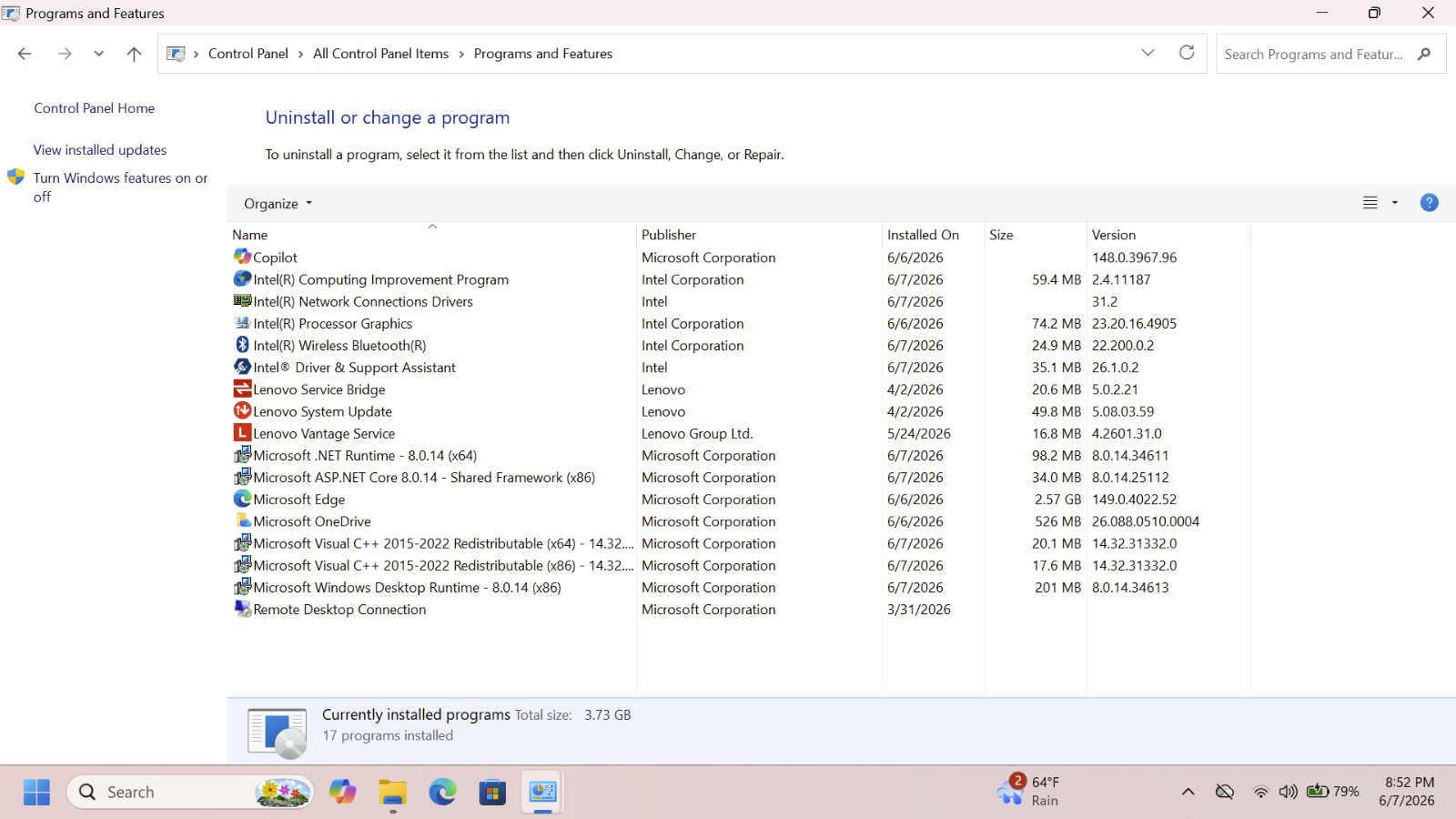Click the Programs and Features breadcrumb
The height and width of the screenshot is (819, 1456).
coord(542,54)
